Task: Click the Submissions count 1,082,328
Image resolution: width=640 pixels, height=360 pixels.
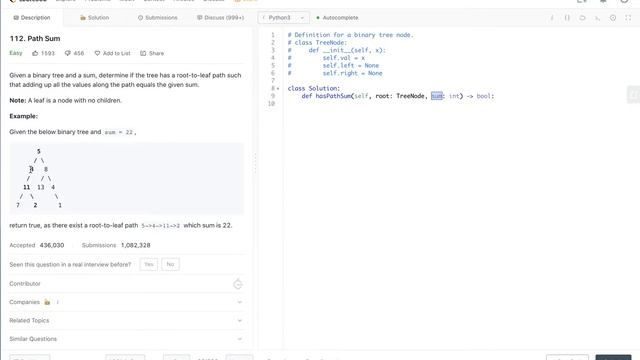Action: click(x=136, y=245)
